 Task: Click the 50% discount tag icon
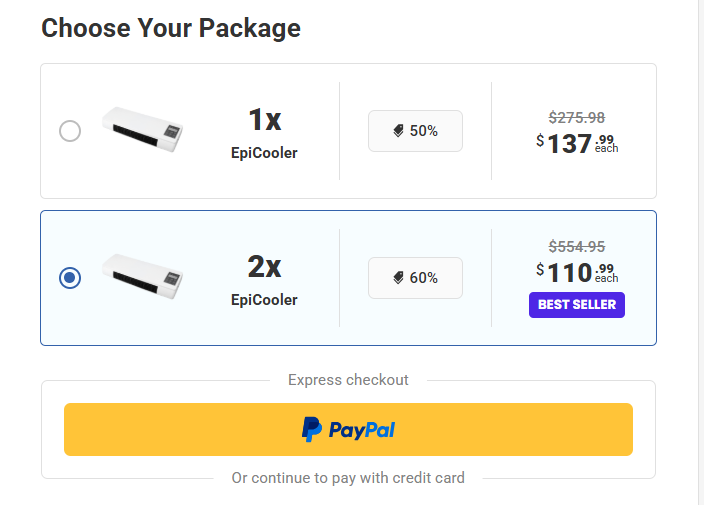399,131
